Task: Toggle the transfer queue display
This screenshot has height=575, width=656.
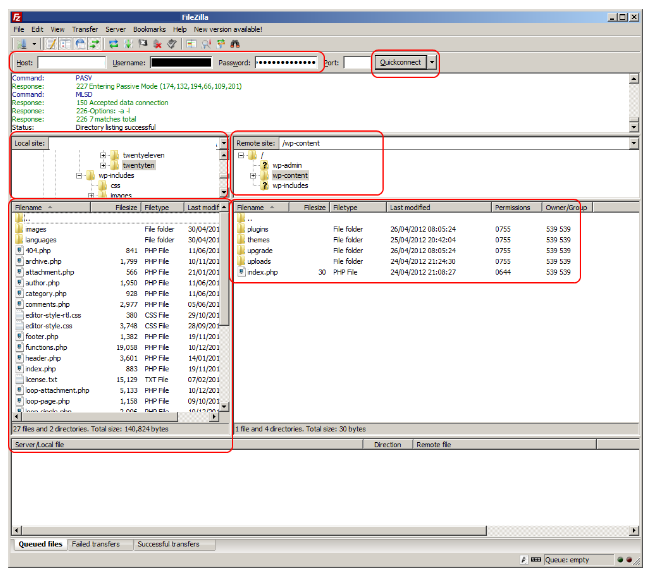Action: click(95, 44)
